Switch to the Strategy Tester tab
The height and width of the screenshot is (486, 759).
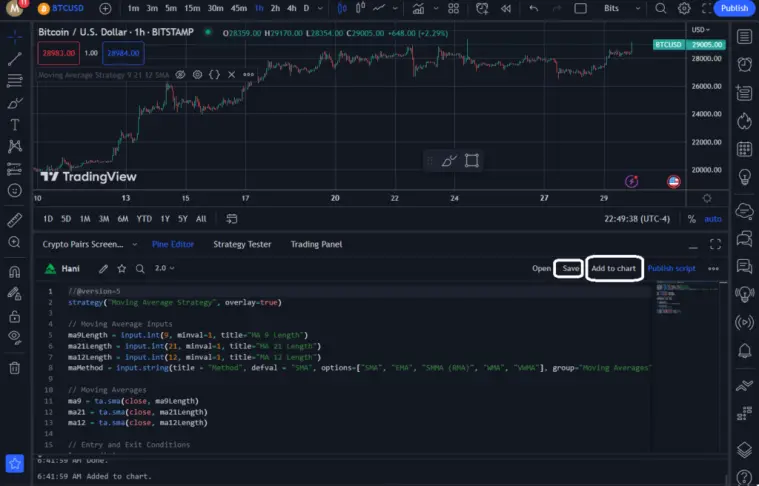tap(242, 244)
